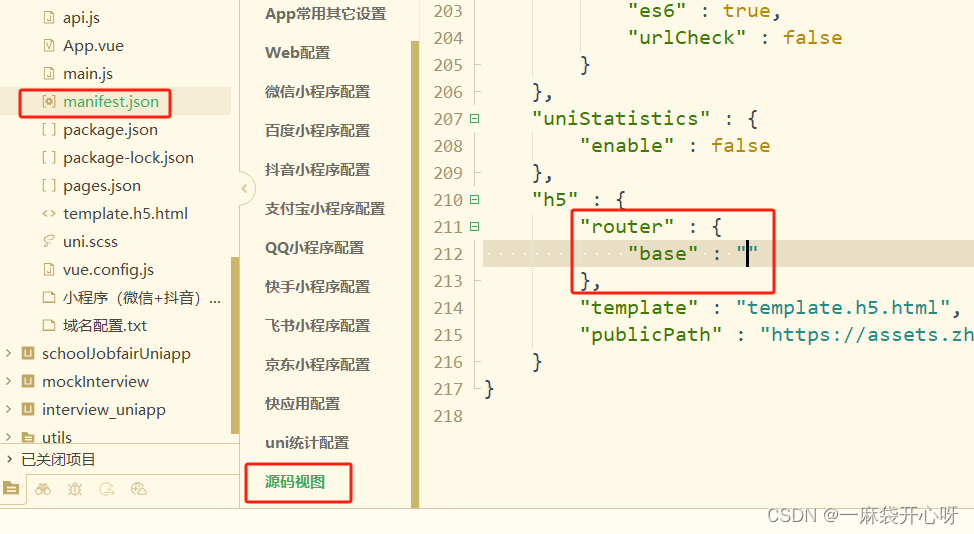Place cursor in the "base" value string
This screenshot has width=974, height=534.
tap(747, 254)
